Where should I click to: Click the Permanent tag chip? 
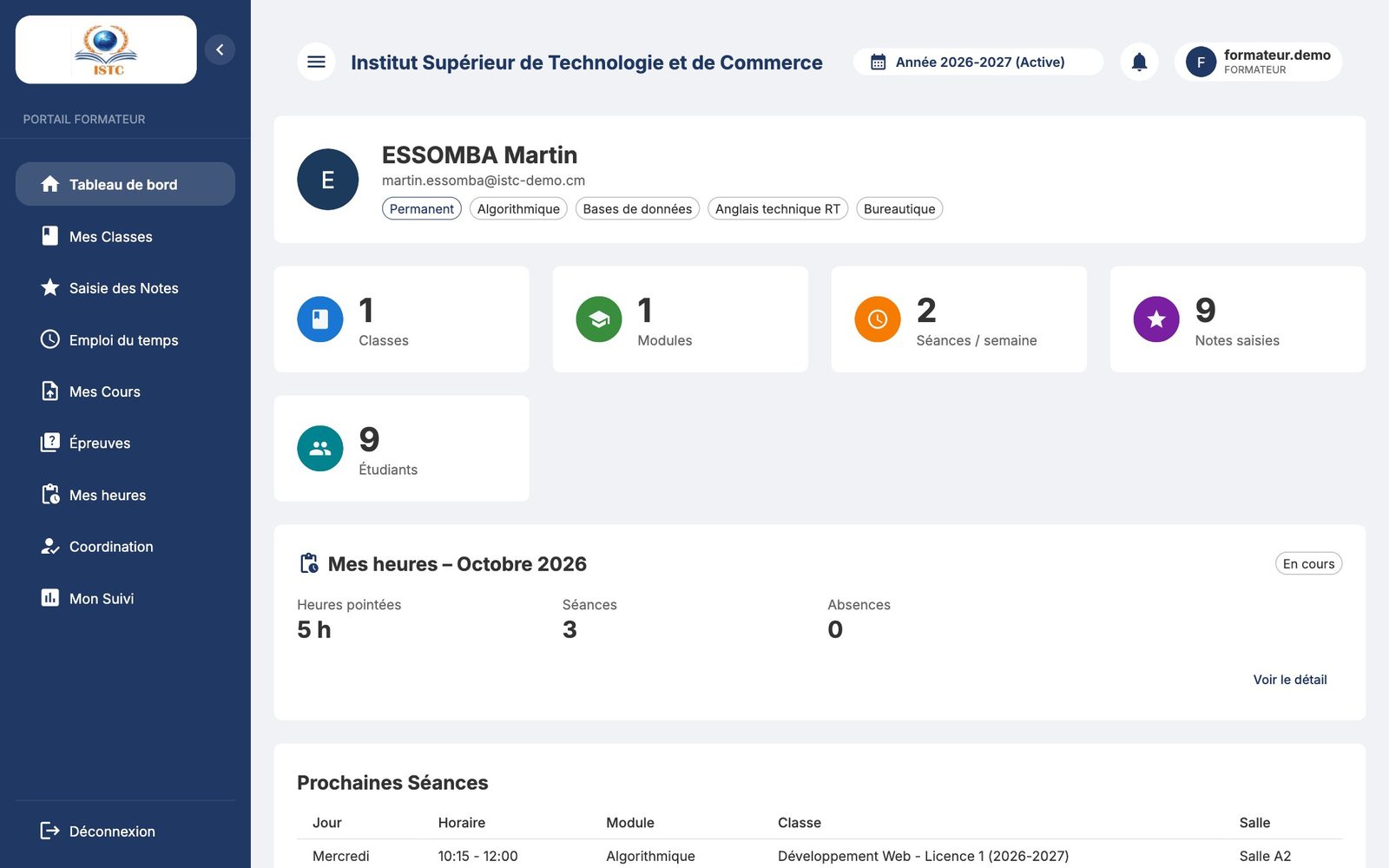pos(422,208)
